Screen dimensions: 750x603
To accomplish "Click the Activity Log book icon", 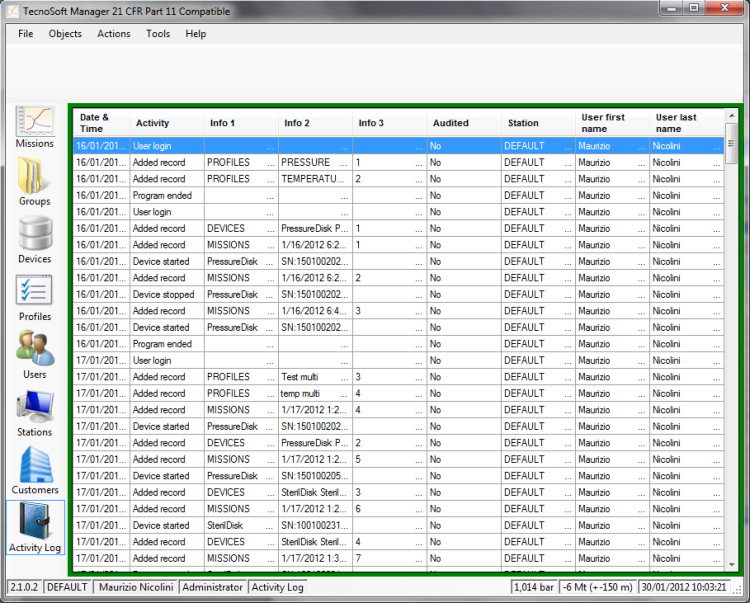I will [x=35, y=522].
